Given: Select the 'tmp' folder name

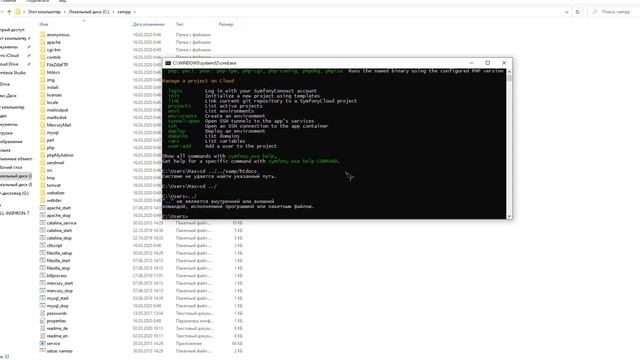Looking at the screenshot, I should (x=51, y=178).
